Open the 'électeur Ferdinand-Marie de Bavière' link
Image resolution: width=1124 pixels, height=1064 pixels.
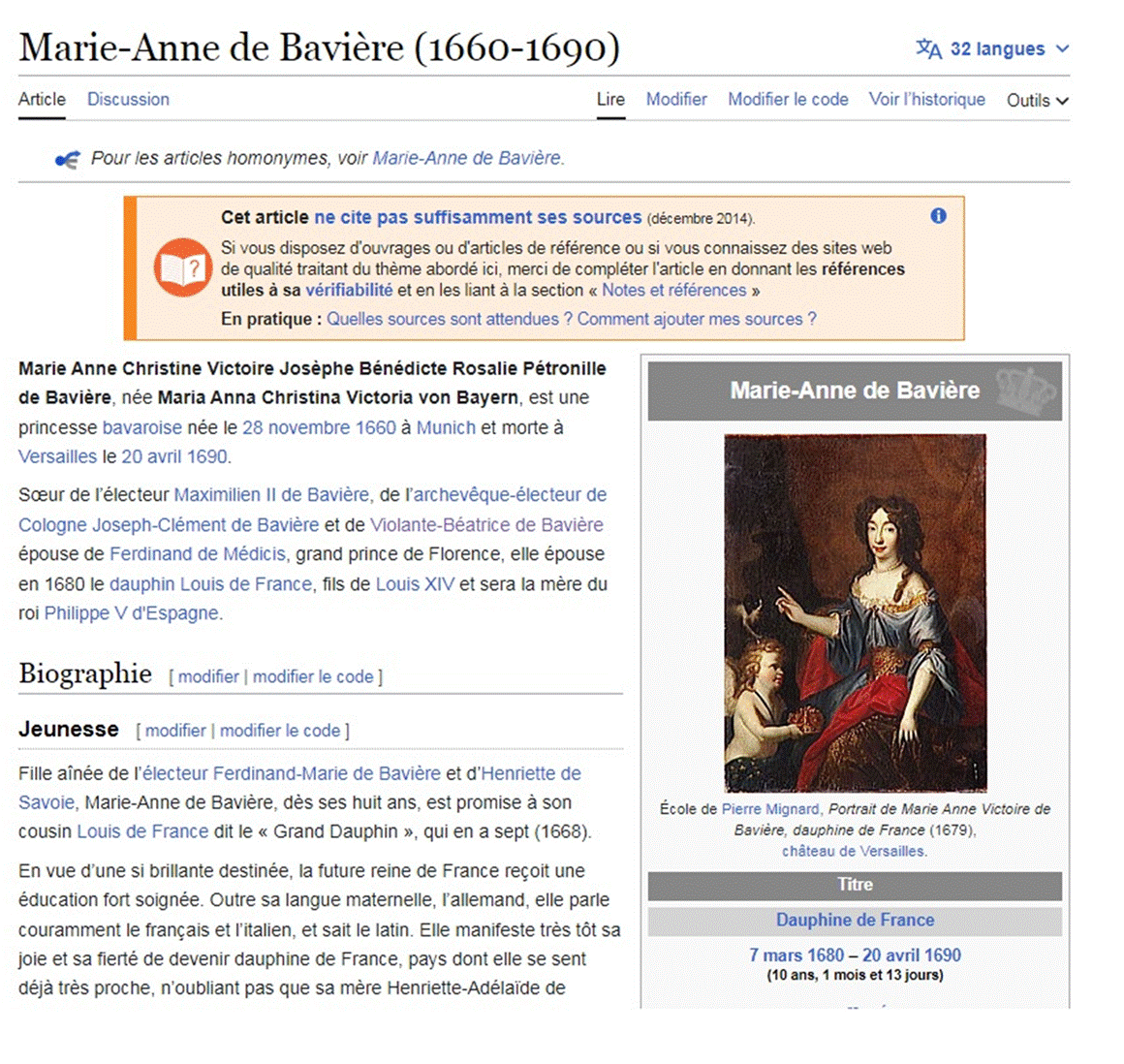pyautogui.click(x=292, y=773)
